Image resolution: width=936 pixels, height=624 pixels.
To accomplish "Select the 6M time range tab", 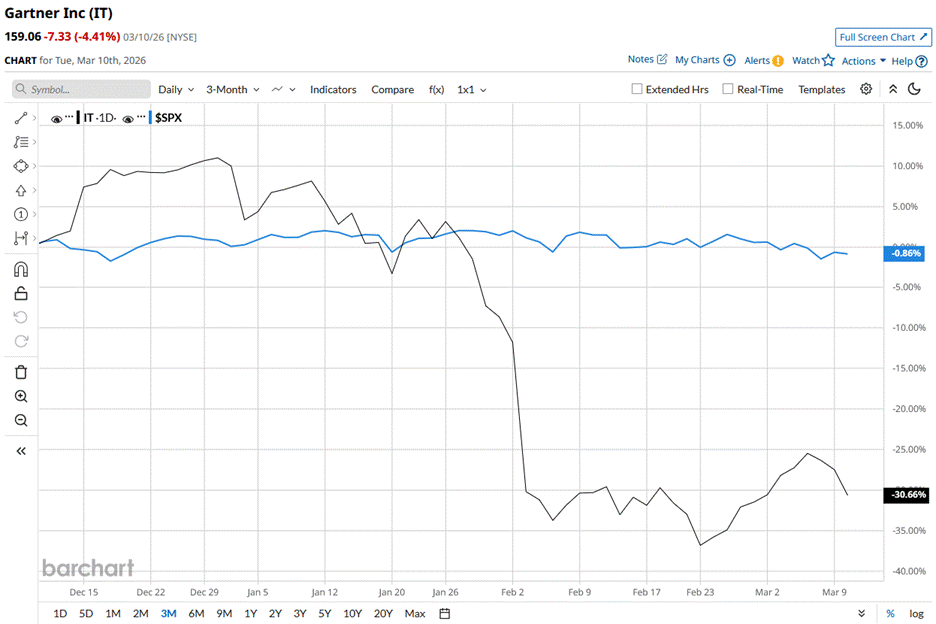I will 196,613.
